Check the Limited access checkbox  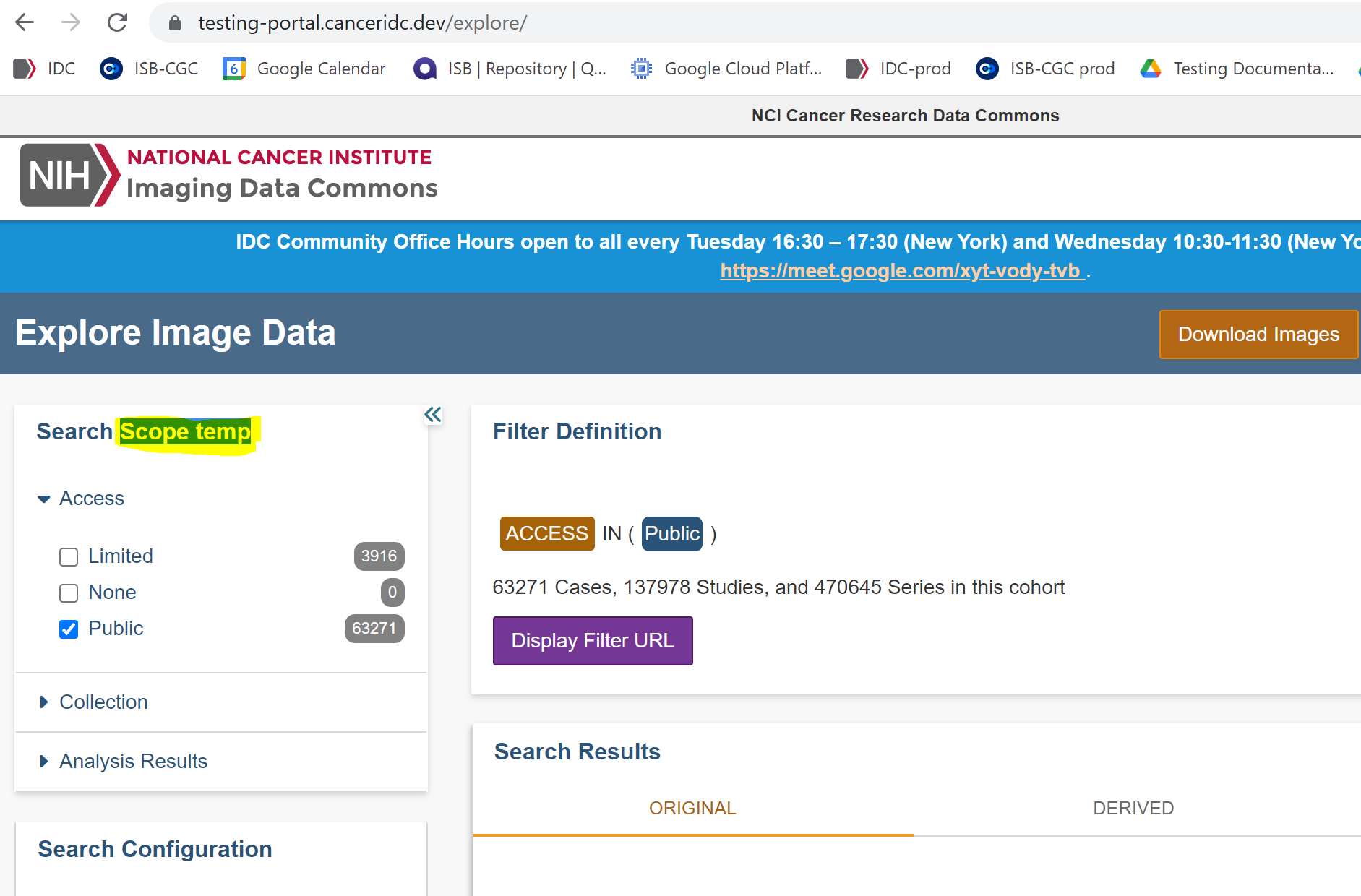point(69,557)
